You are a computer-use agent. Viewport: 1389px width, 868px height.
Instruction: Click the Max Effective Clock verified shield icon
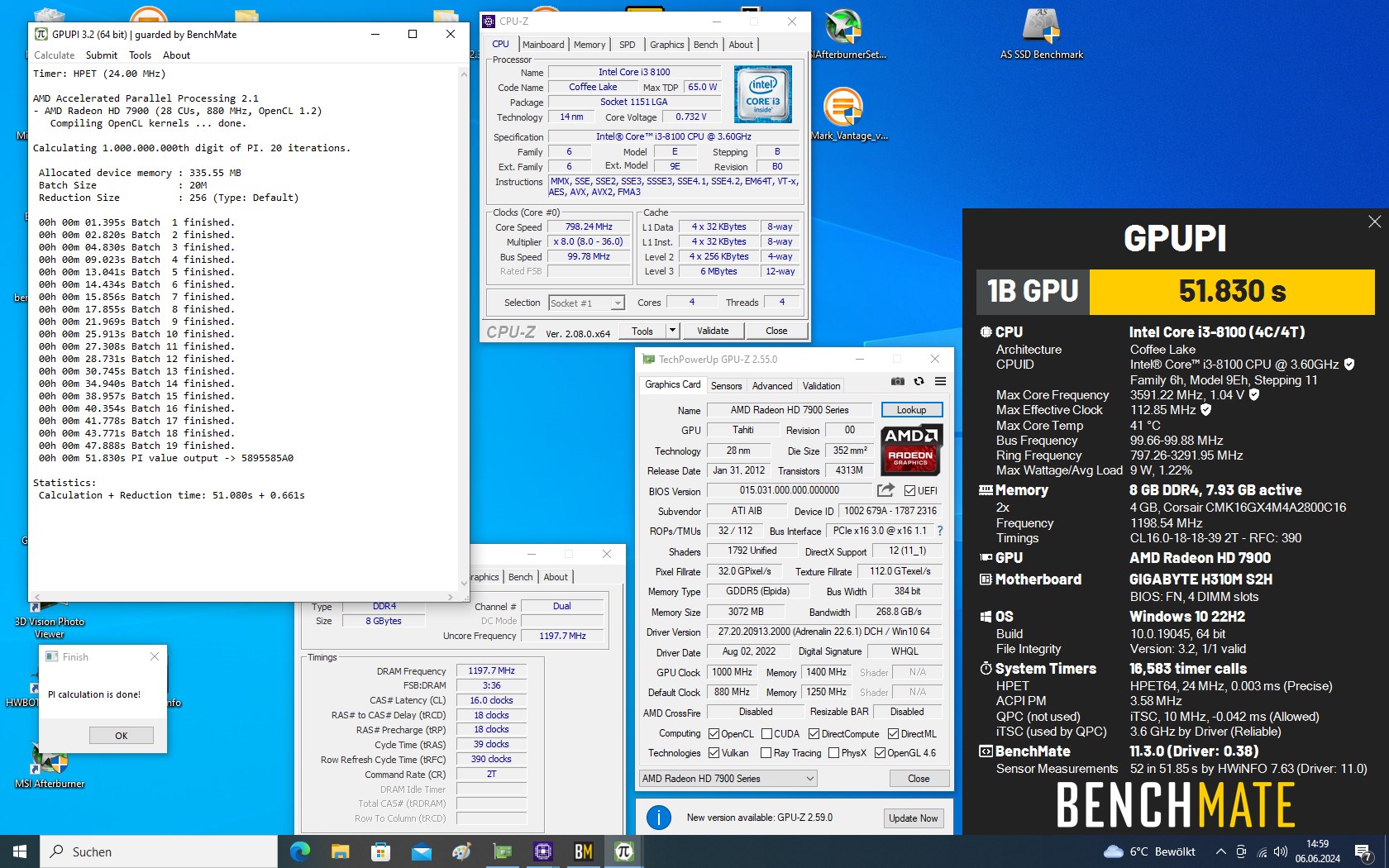pyautogui.click(x=1205, y=410)
